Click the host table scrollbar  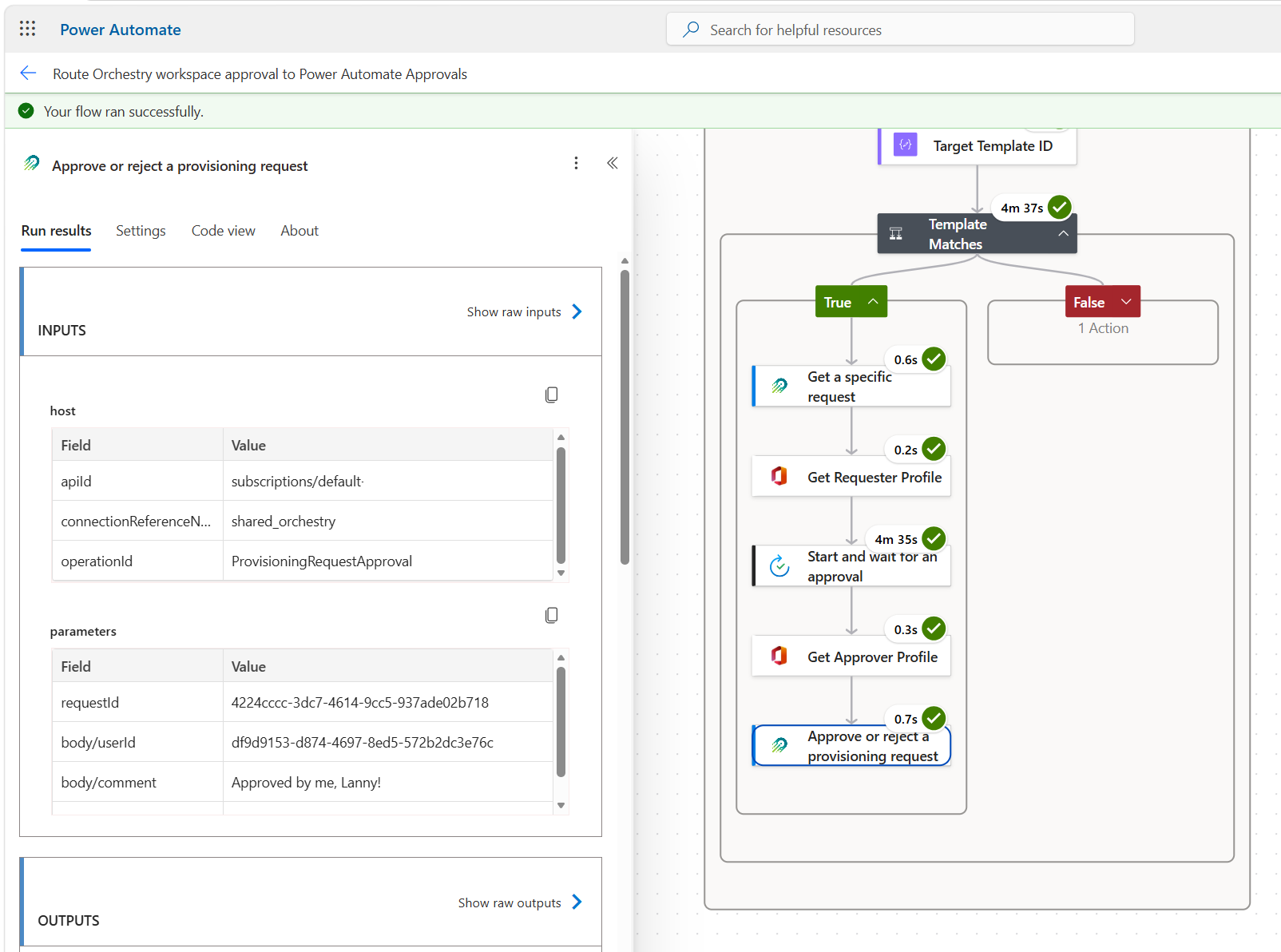pos(561,505)
